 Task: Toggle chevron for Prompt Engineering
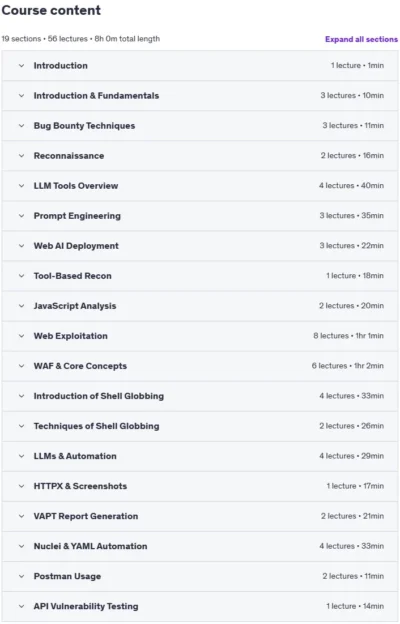click(x=21, y=216)
